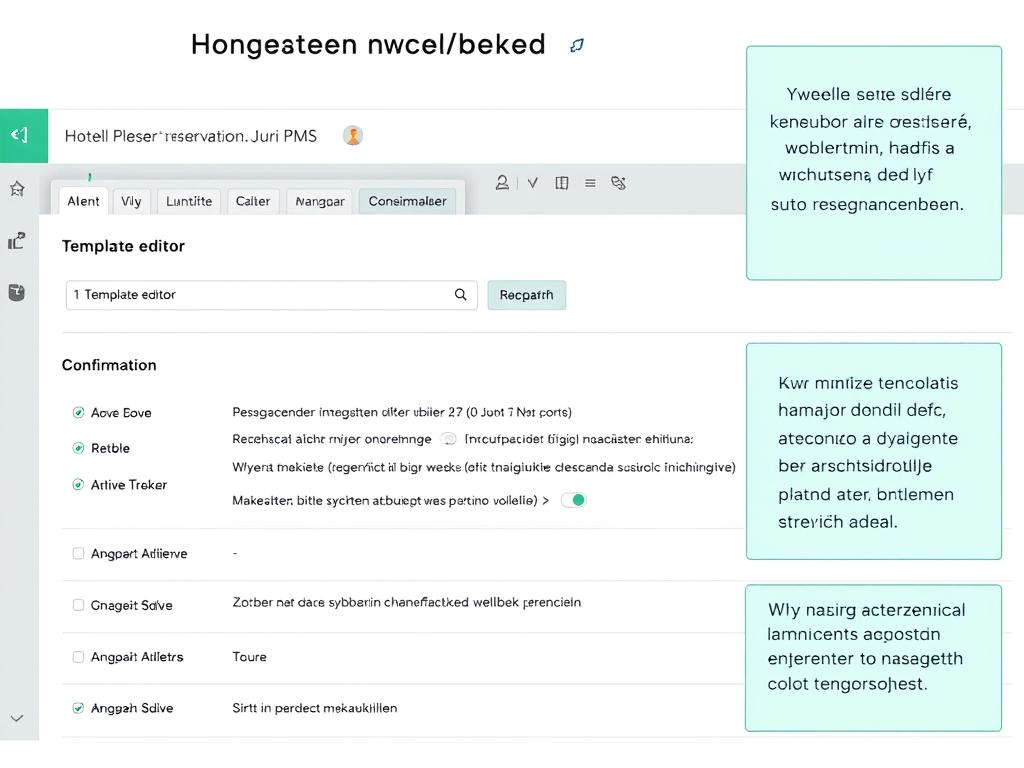
Task: Select the Retble radio option
Action: [78, 448]
